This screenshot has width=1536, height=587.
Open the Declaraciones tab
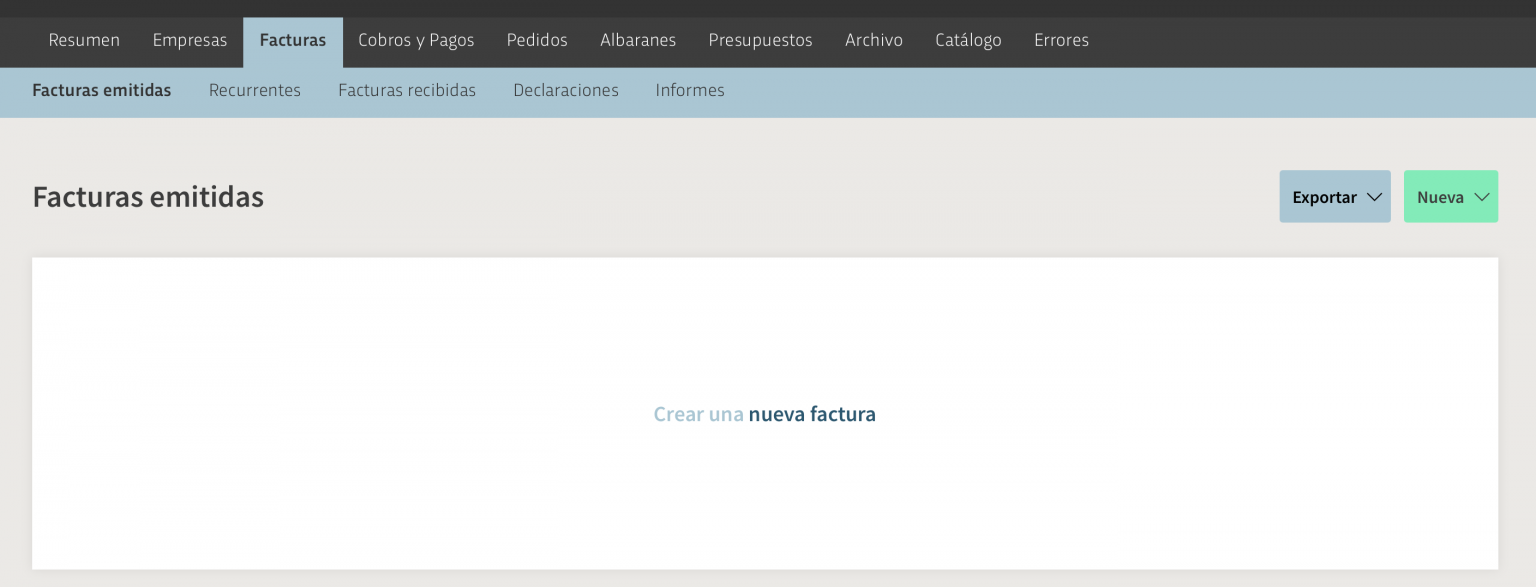565,91
